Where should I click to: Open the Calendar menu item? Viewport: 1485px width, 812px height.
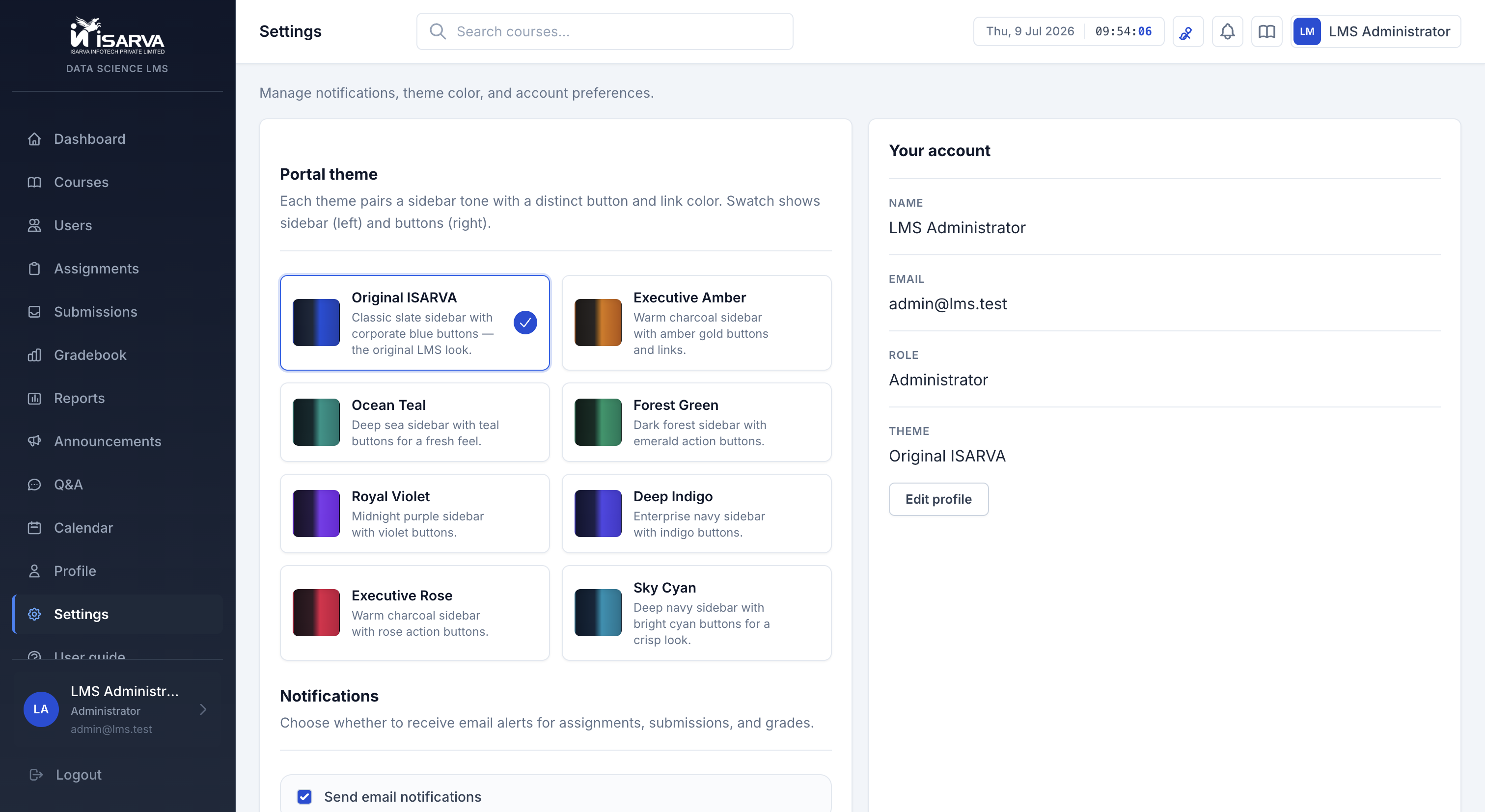117,528
